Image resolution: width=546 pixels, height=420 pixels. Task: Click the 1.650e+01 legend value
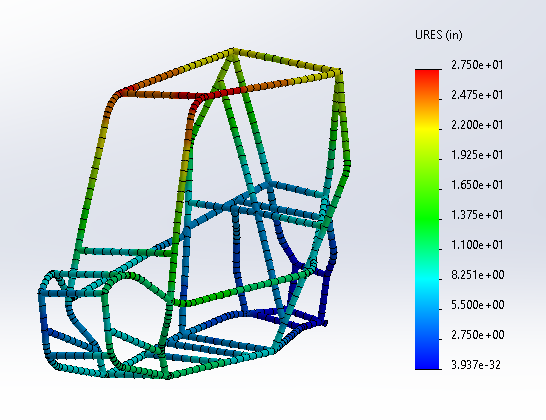coord(477,185)
